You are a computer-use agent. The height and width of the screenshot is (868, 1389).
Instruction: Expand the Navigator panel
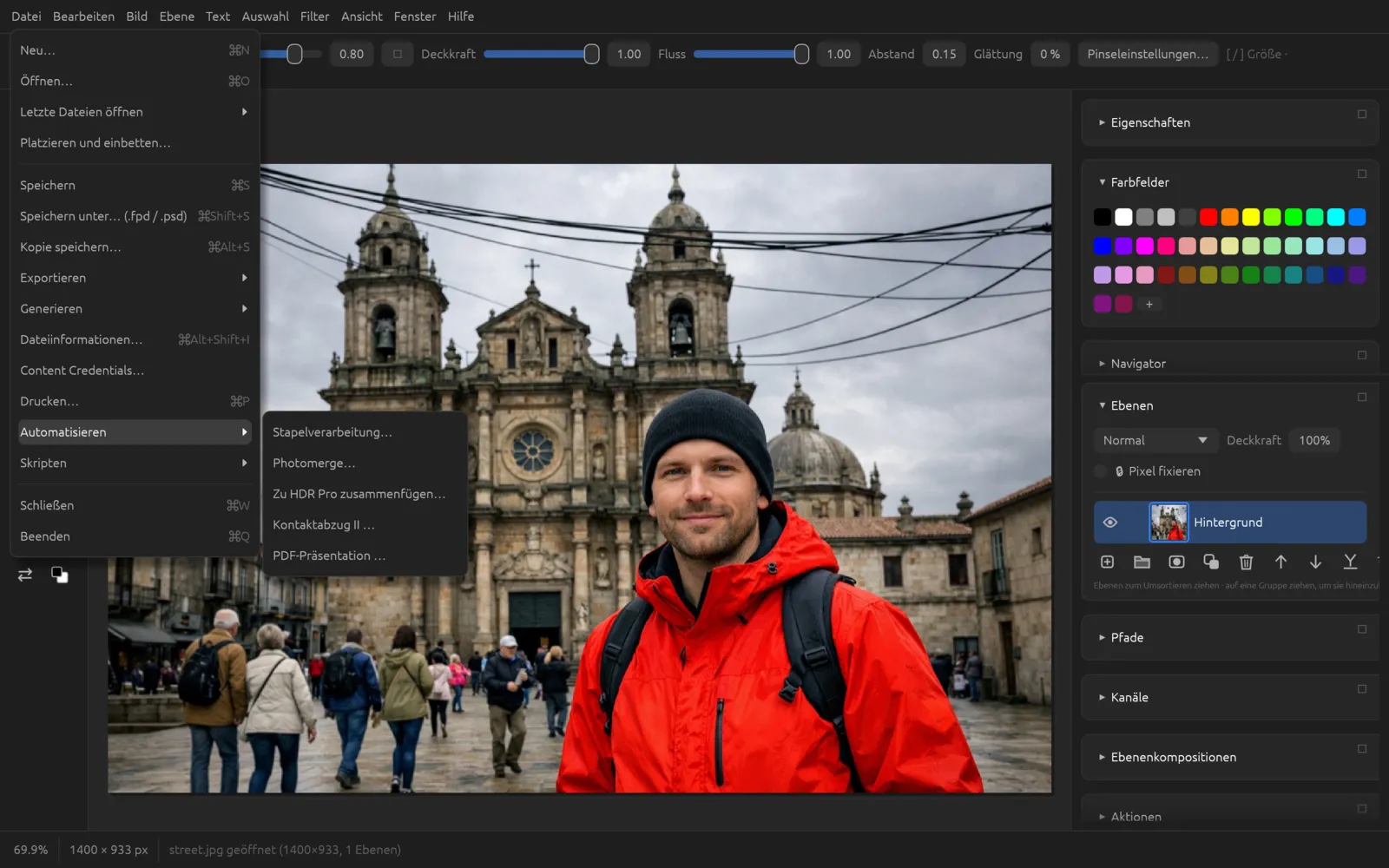(1102, 364)
